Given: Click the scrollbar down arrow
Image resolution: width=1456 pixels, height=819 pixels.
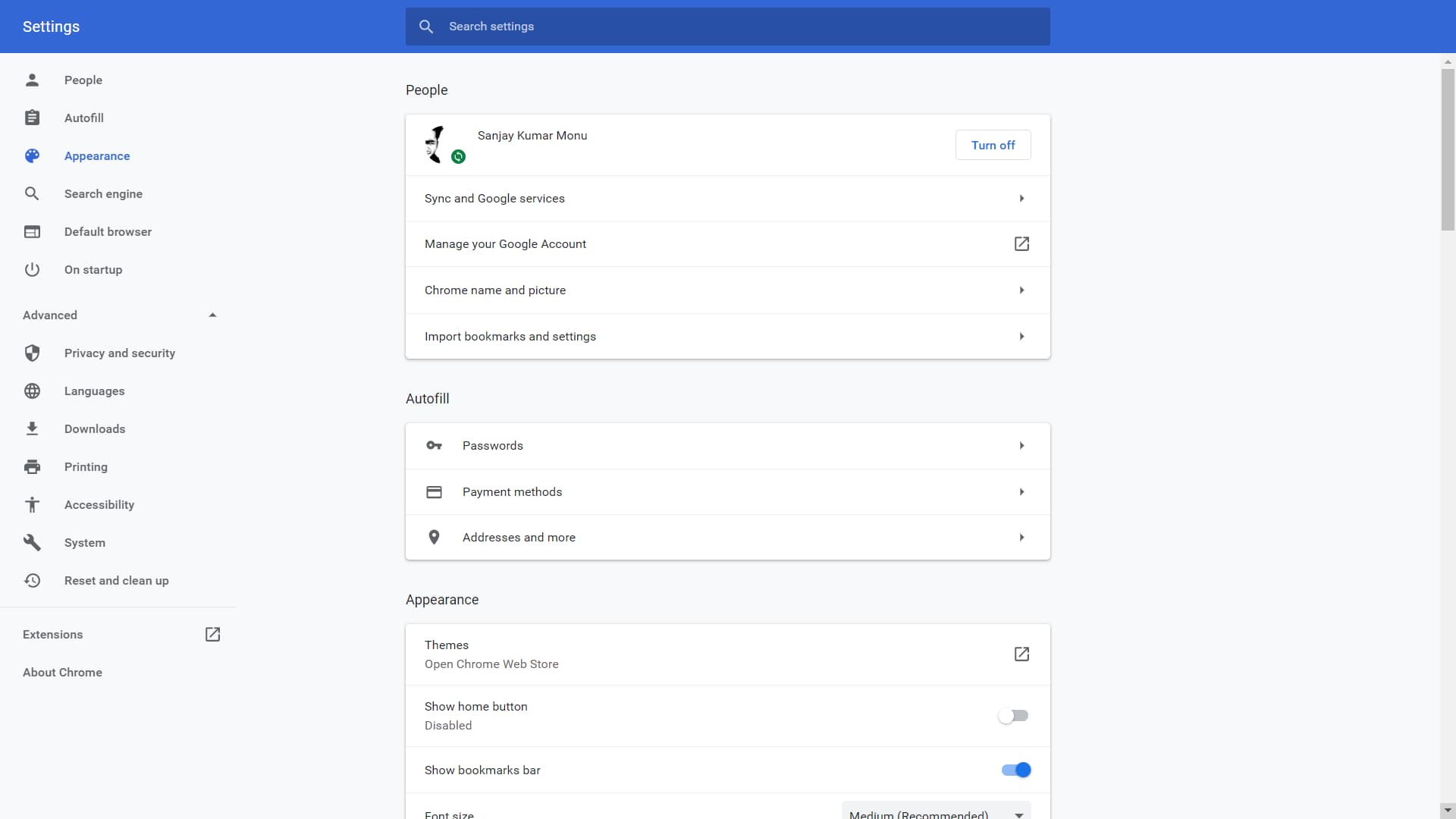Looking at the screenshot, I should (1448, 811).
